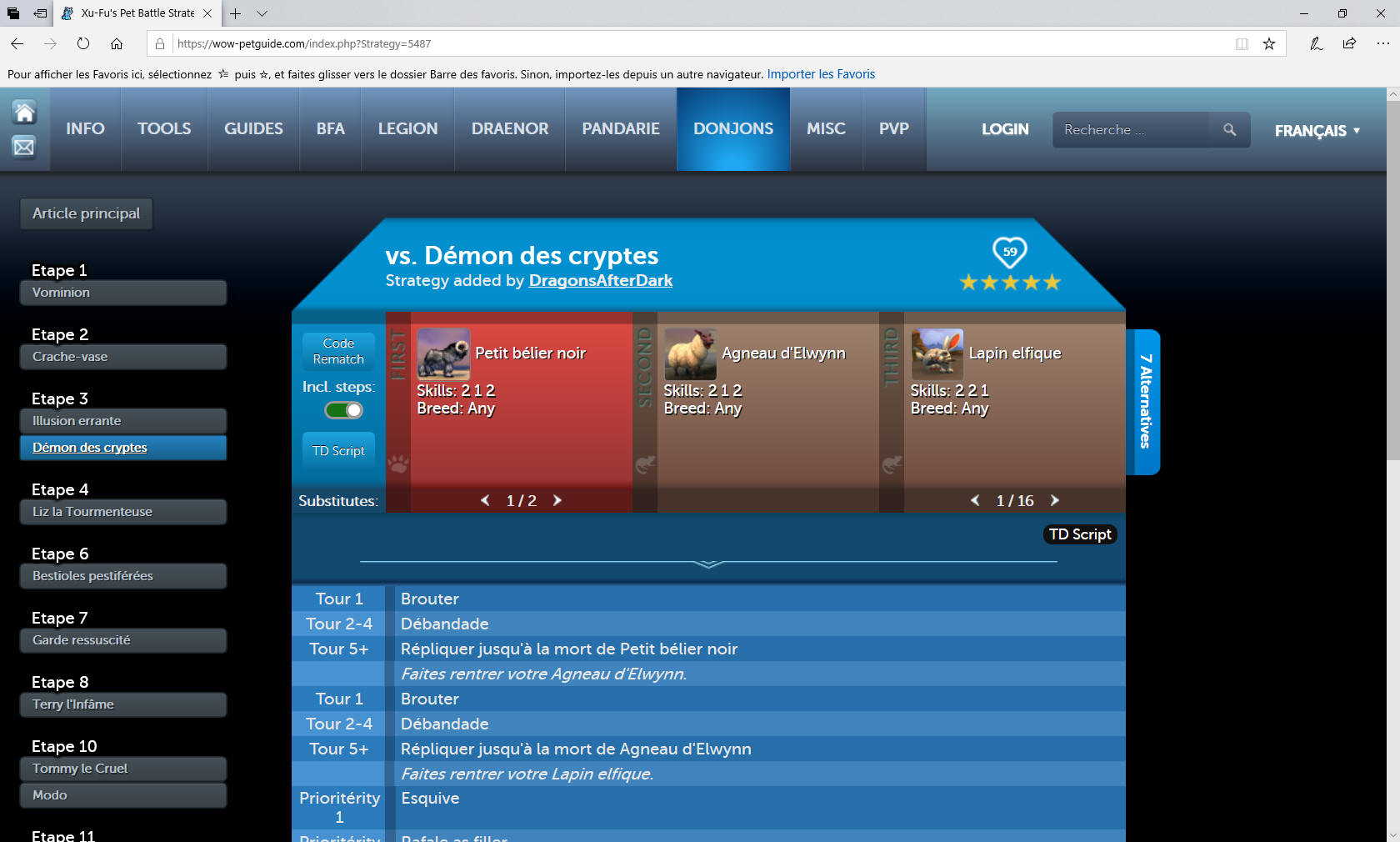Click the TD Script button beside pets

[338, 451]
